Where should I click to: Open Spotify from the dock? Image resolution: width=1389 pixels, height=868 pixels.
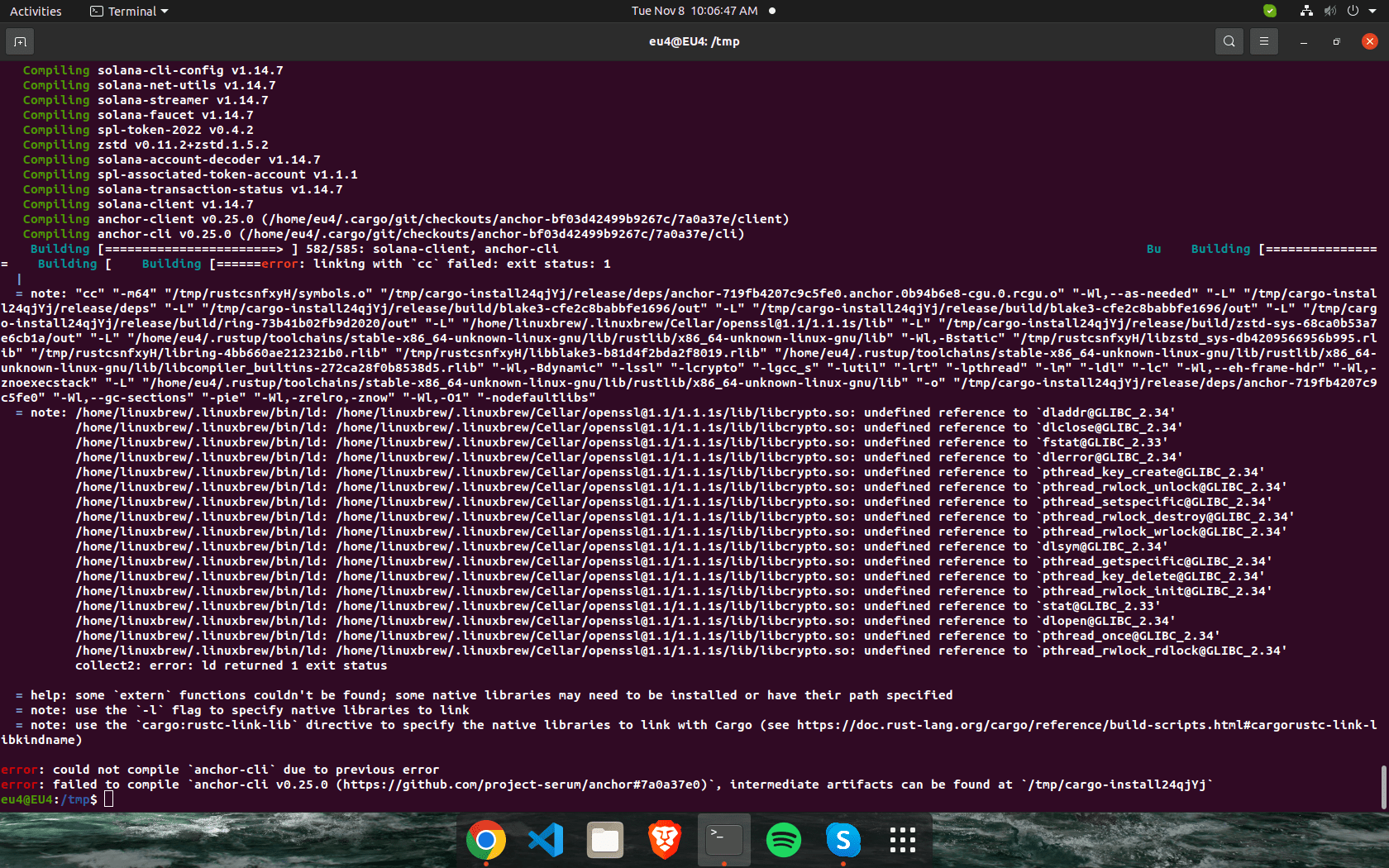(783, 839)
